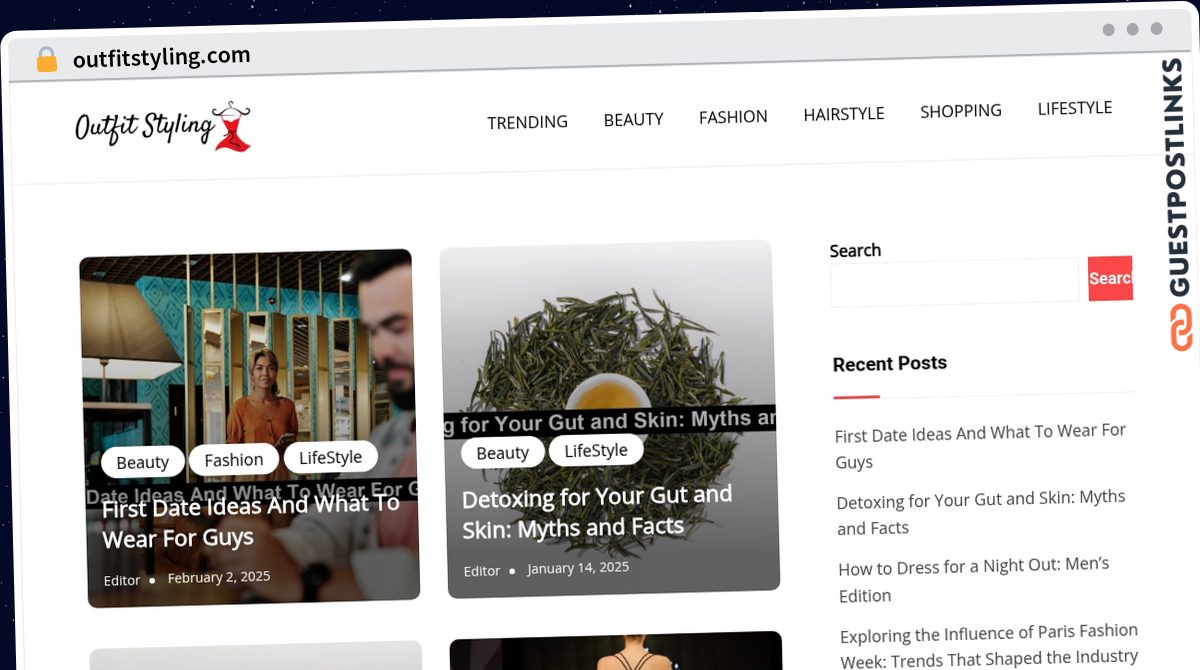Click the January 14, 2025 date
The image size is (1200, 670).
(578, 568)
